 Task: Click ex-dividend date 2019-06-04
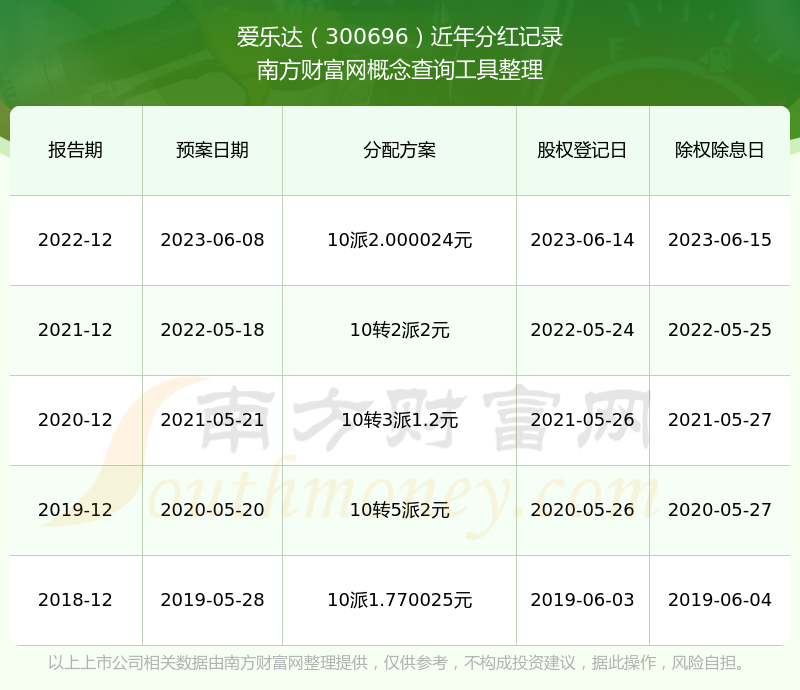pos(719,600)
